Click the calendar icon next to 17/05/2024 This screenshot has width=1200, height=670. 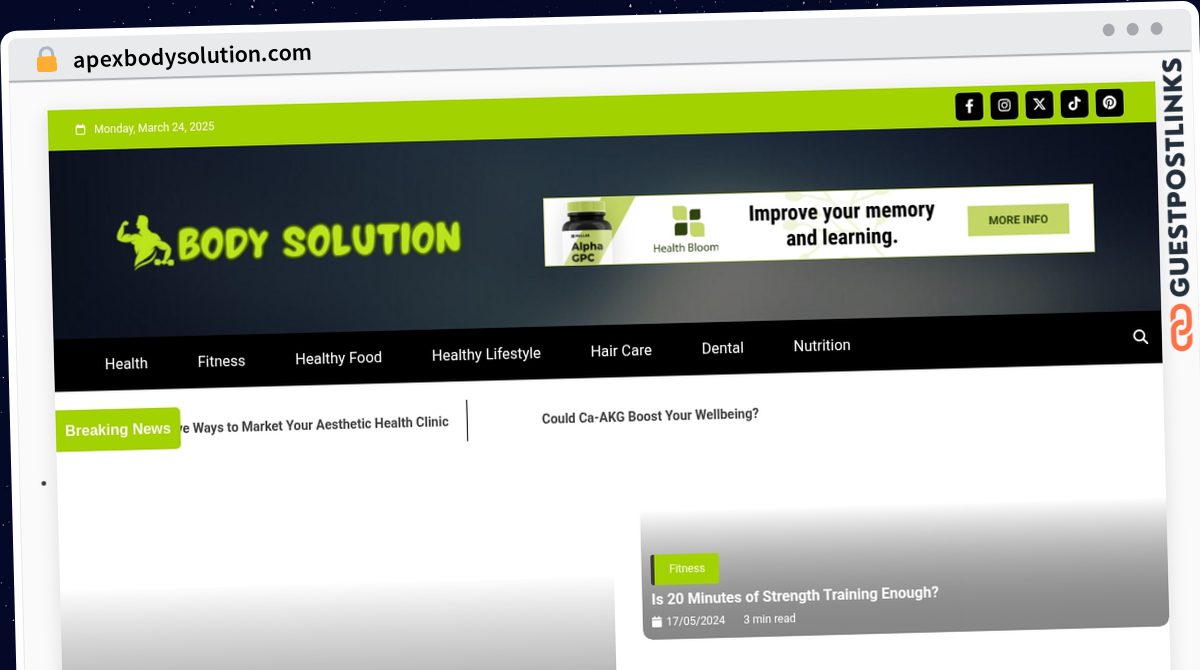click(657, 622)
